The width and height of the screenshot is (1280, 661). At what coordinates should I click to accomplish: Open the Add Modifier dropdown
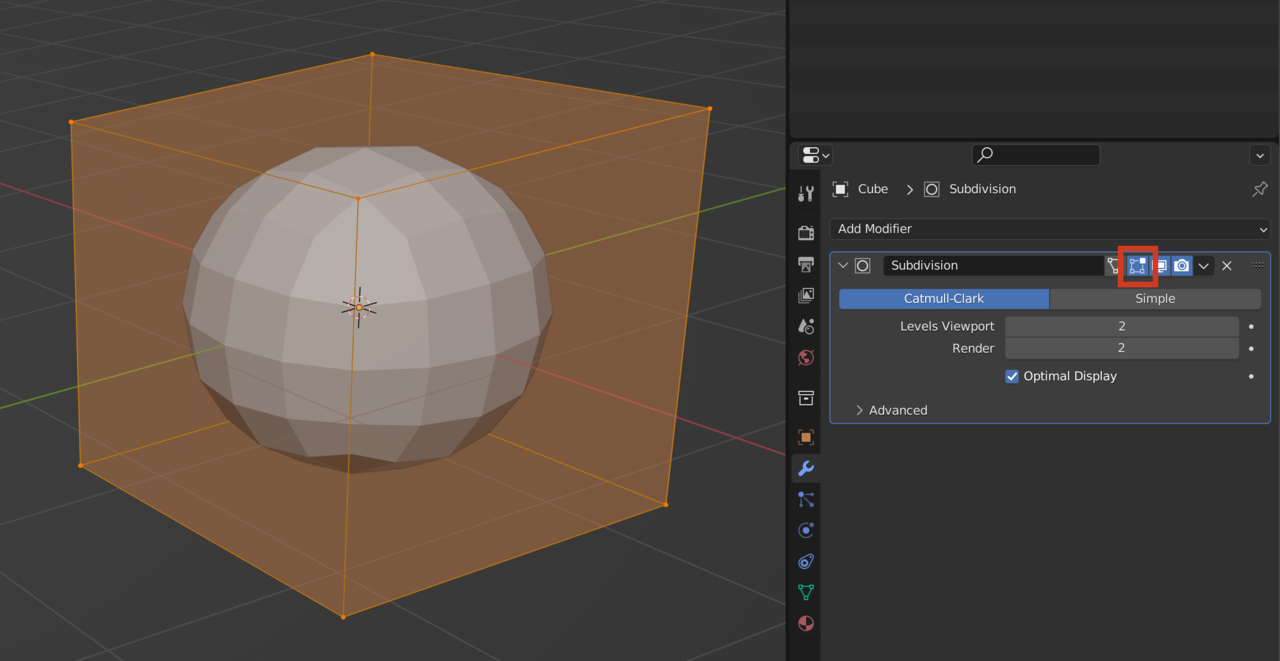pyautogui.click(x=1050, y=229)
